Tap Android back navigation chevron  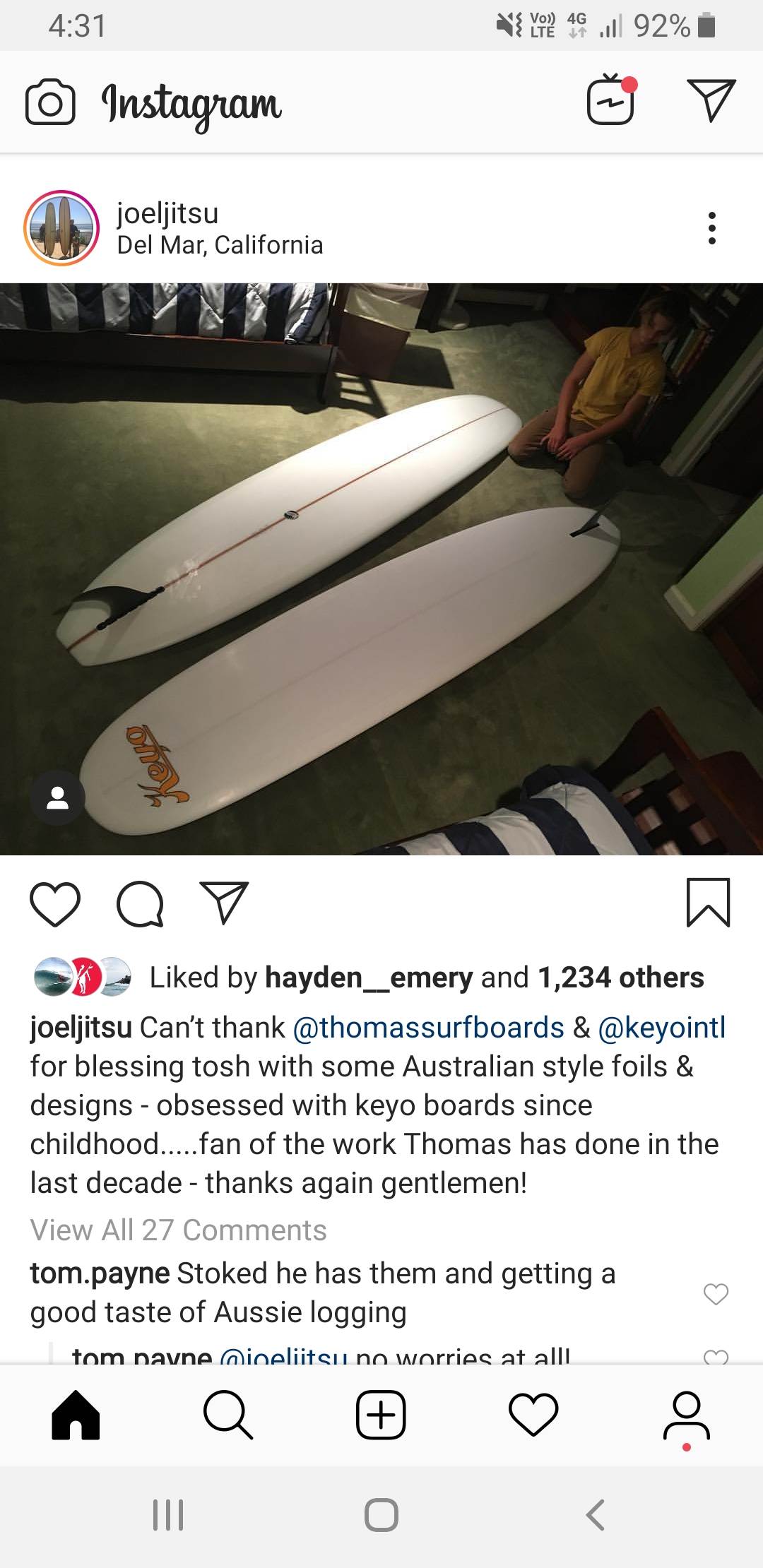click(596, 1515)
